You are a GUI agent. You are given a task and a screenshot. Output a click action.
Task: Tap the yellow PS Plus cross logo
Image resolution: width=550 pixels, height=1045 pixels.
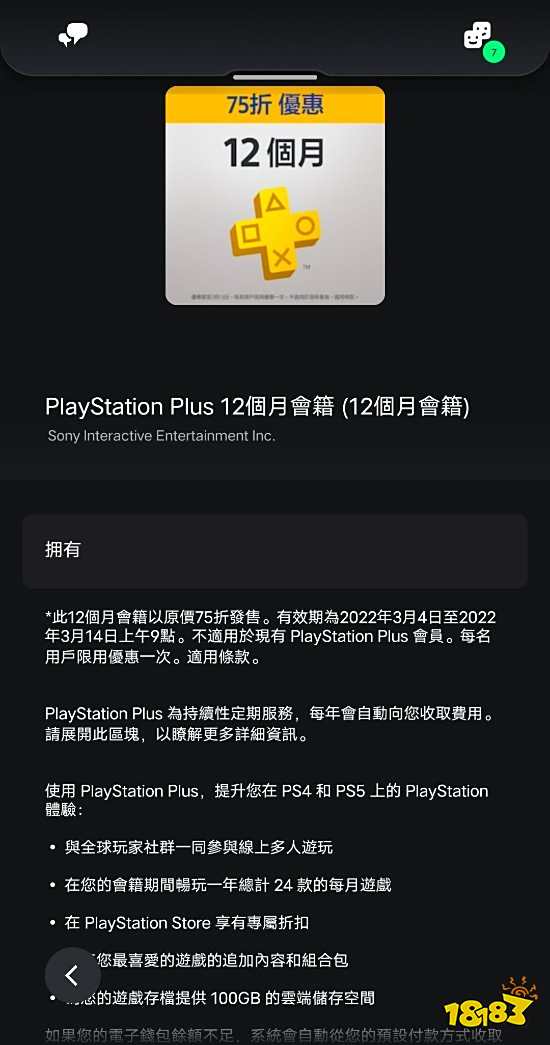point(275,232)
